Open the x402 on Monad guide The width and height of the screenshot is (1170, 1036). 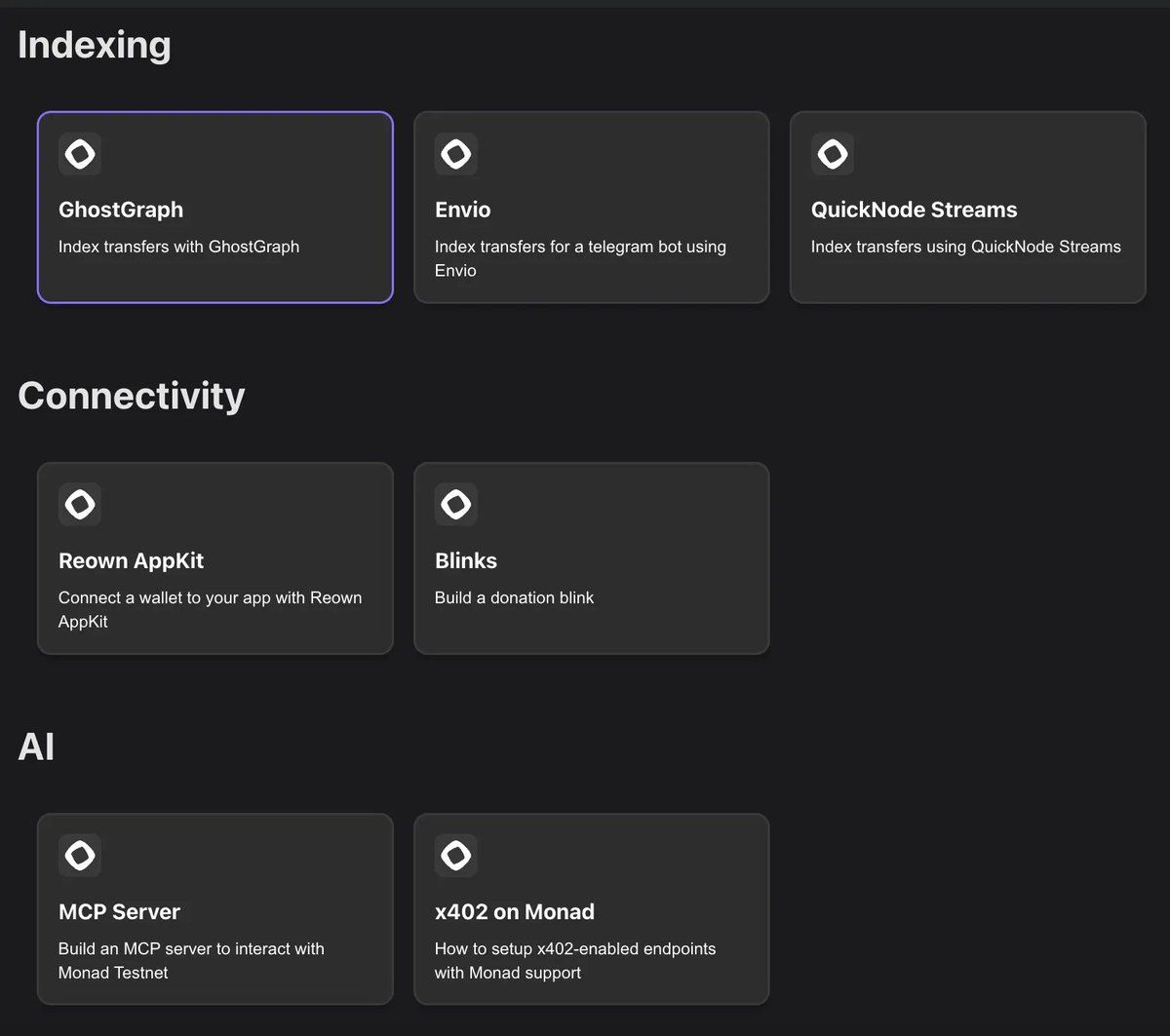[x=591, y=908]
